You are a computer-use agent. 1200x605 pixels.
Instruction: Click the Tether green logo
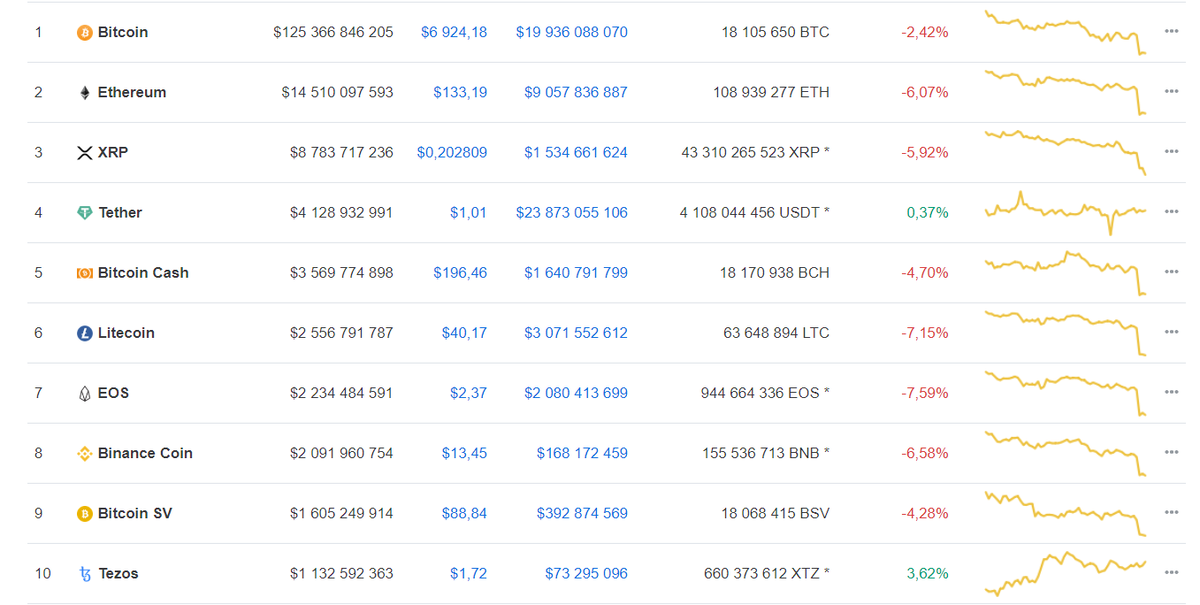pos(84,212)
